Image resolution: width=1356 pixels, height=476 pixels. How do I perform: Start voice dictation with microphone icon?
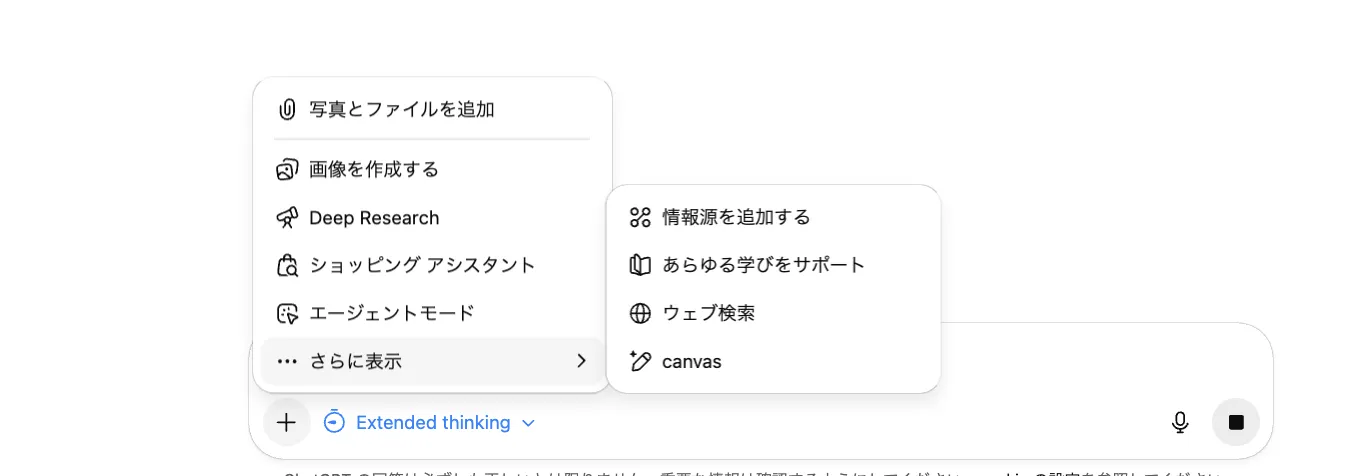click(x=1180, y=423)
